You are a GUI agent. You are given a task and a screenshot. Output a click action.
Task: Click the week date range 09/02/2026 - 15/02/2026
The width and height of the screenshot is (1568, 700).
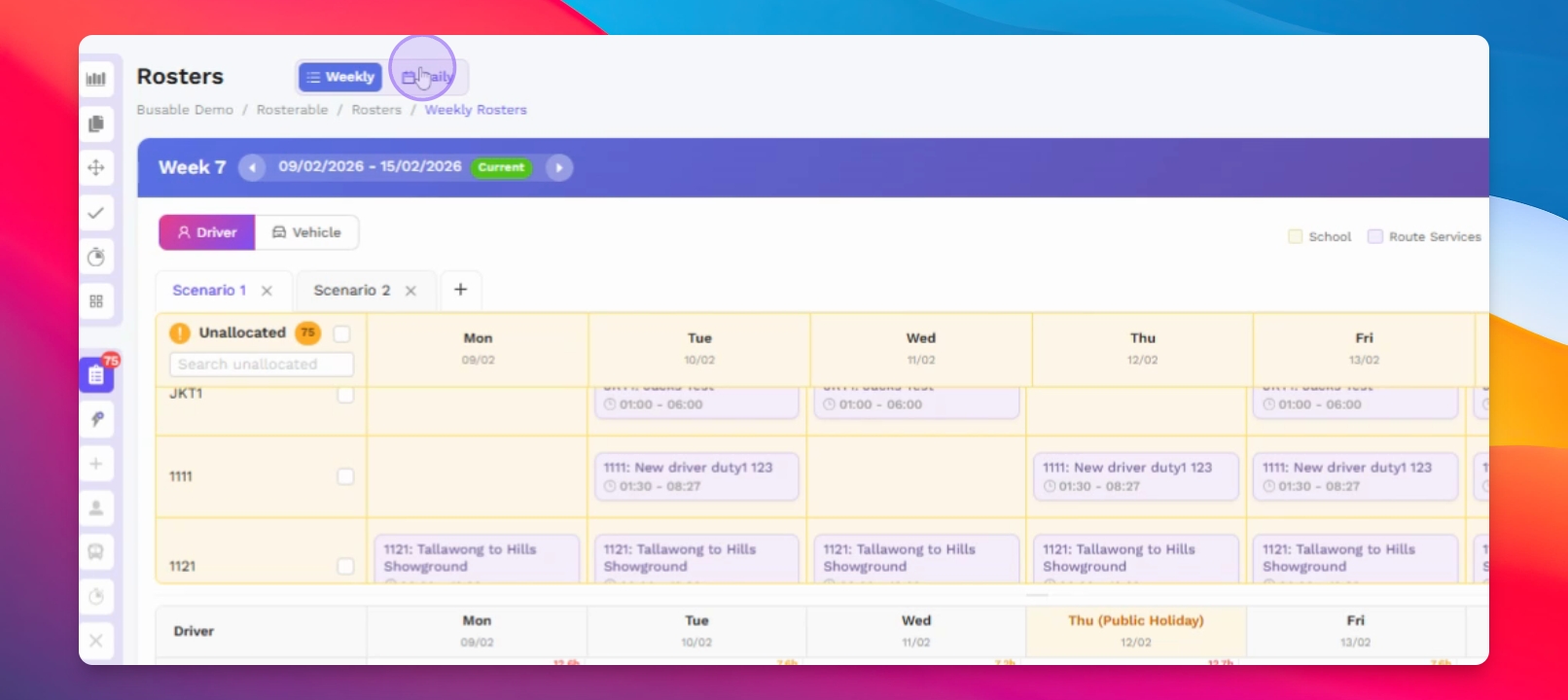click(370, 166)
